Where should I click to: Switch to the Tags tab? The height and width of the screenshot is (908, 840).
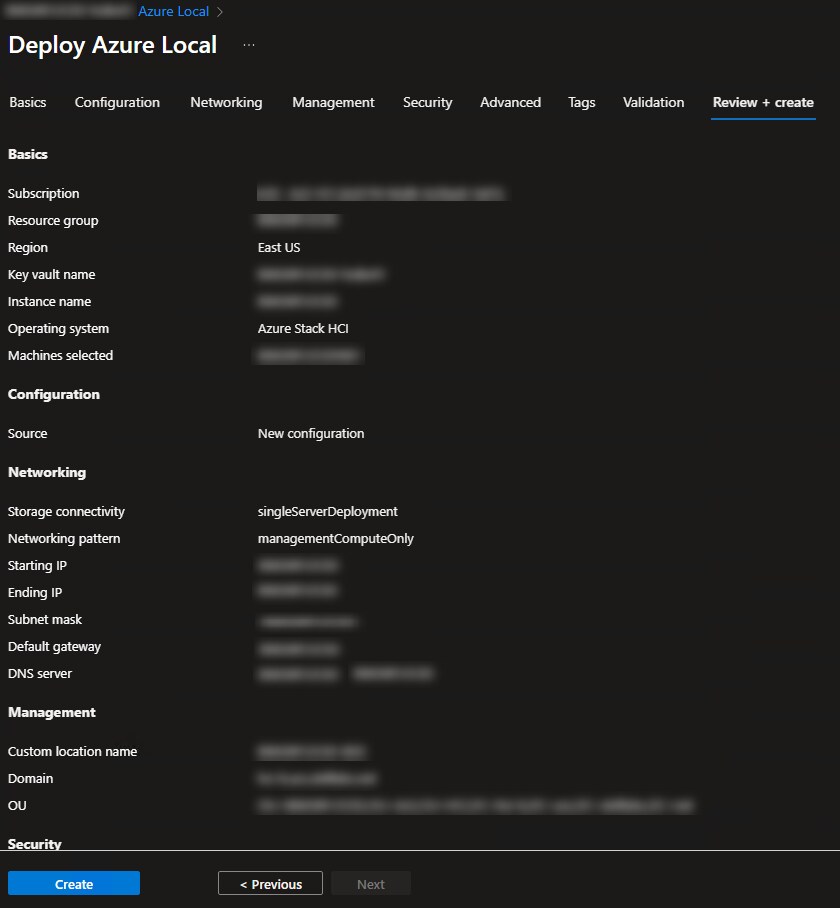pyautogui.click(x=581, y=102)
